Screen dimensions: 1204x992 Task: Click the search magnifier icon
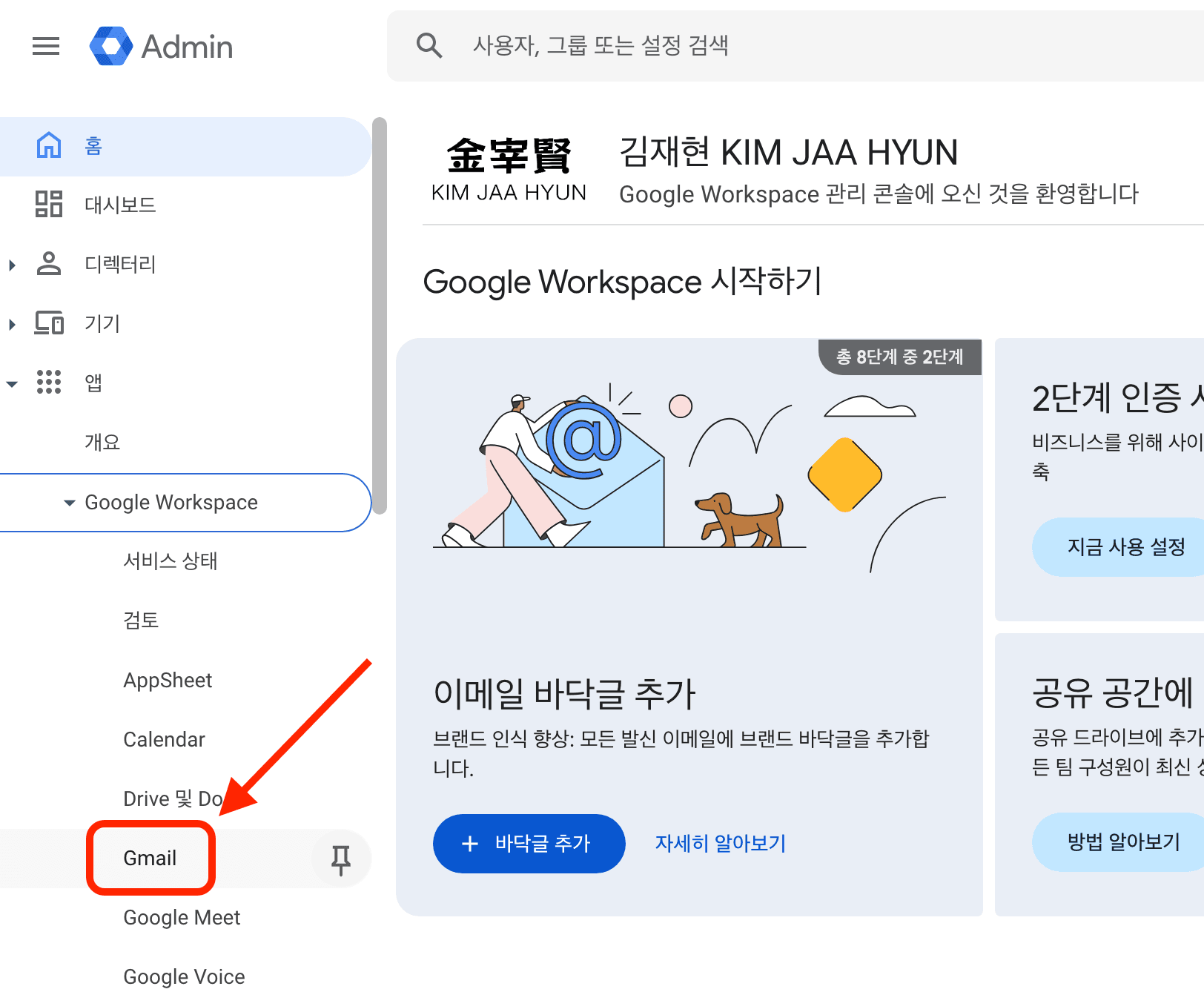[x=429, y=46]
